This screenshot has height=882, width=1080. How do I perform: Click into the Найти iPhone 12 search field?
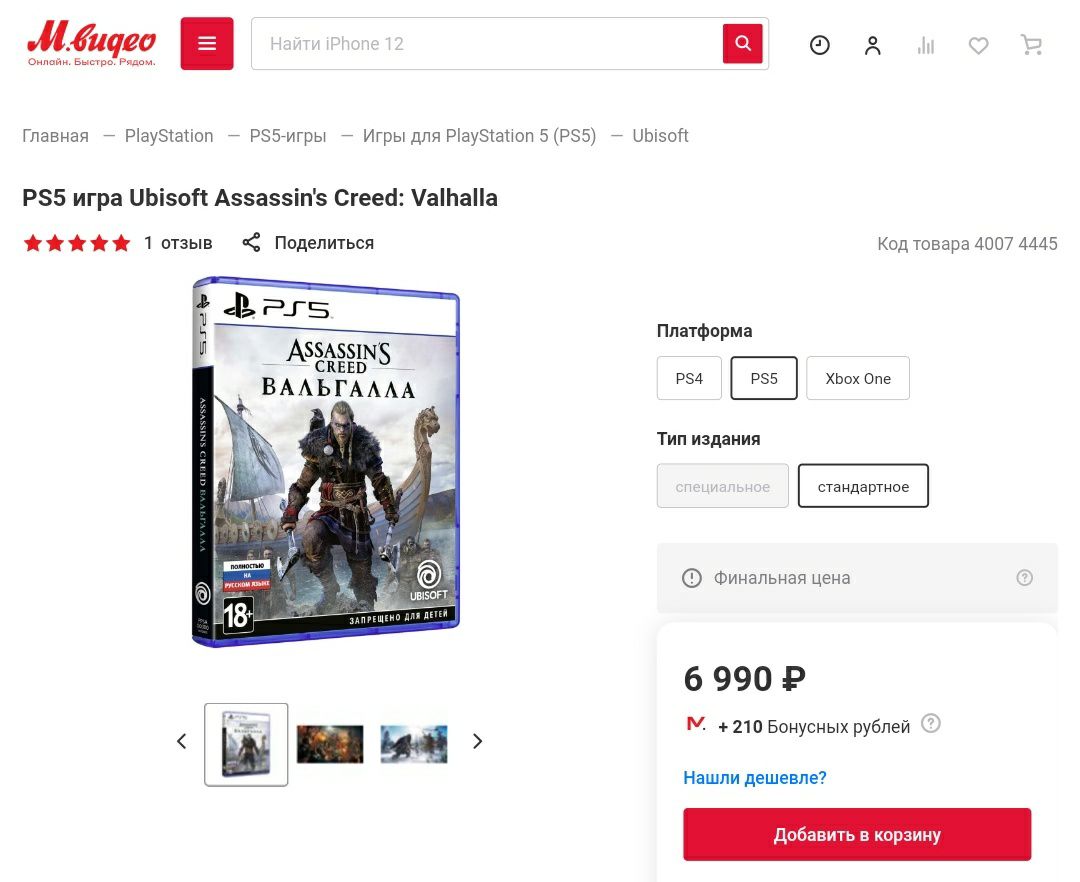pos(487,43)
